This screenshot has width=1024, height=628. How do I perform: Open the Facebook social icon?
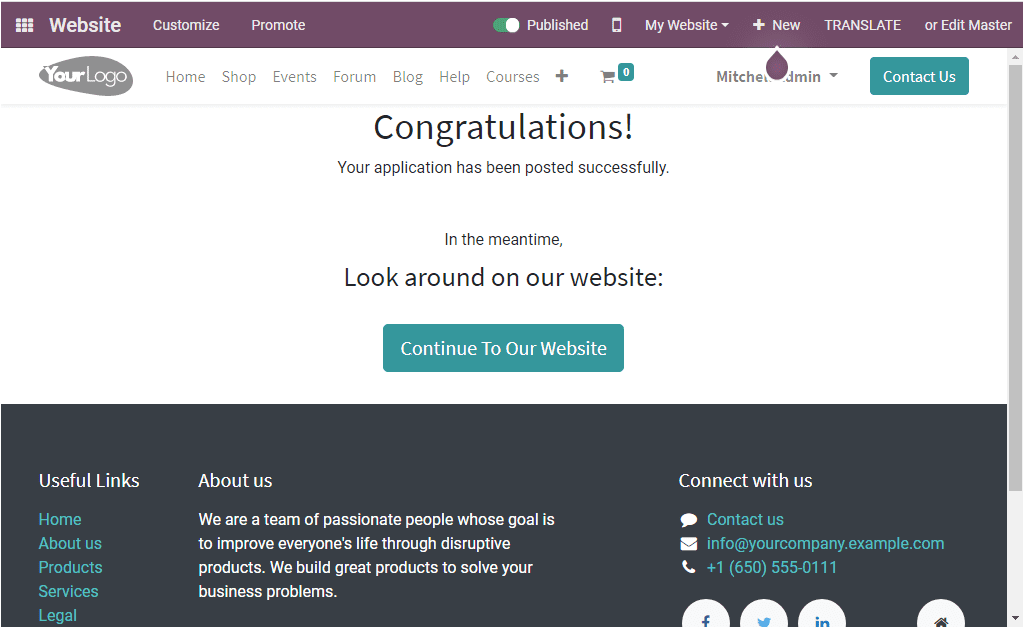coord(705,617)
